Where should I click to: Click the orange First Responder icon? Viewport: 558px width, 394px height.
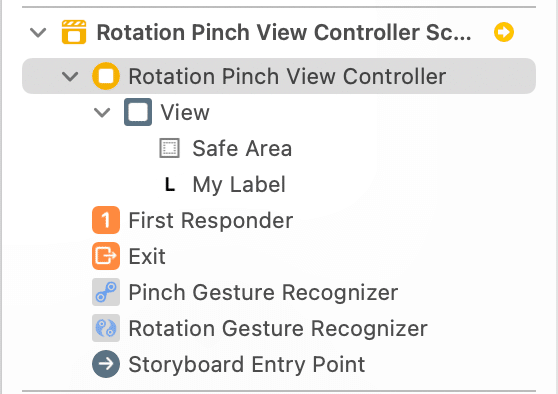pyautogui.click(x=106, y=220)
